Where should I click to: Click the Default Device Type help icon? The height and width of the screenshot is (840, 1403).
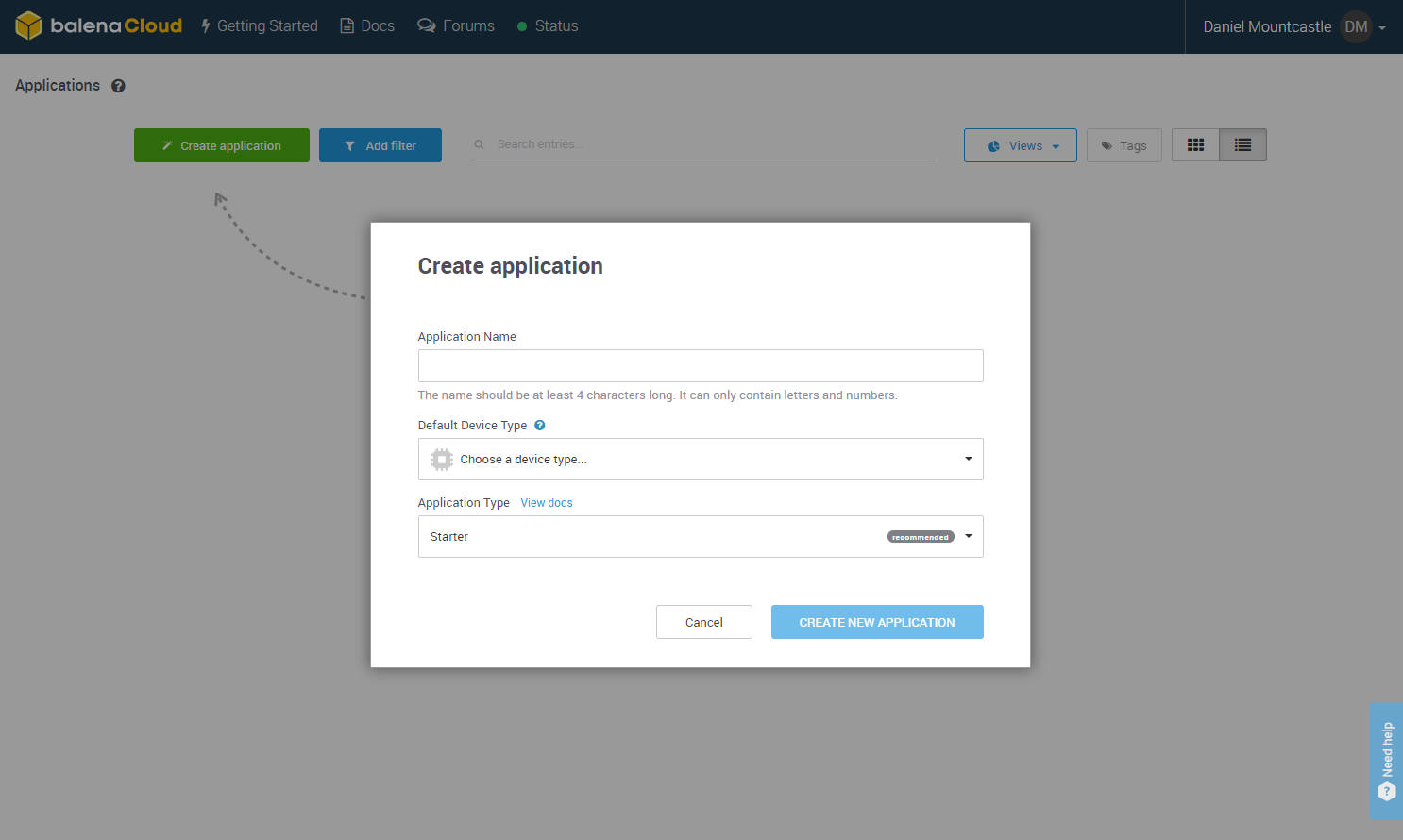click(x=540, y=426)
